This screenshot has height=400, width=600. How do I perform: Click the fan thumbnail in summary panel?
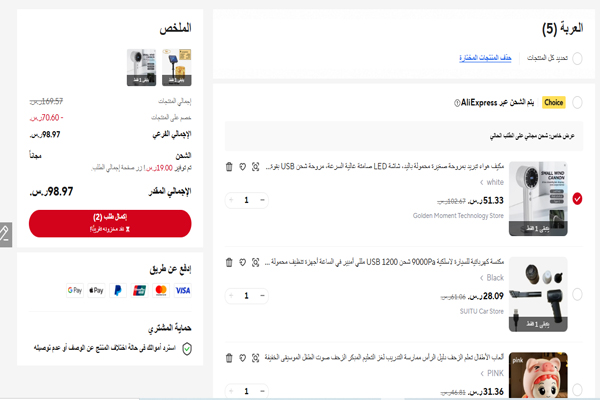142,67
